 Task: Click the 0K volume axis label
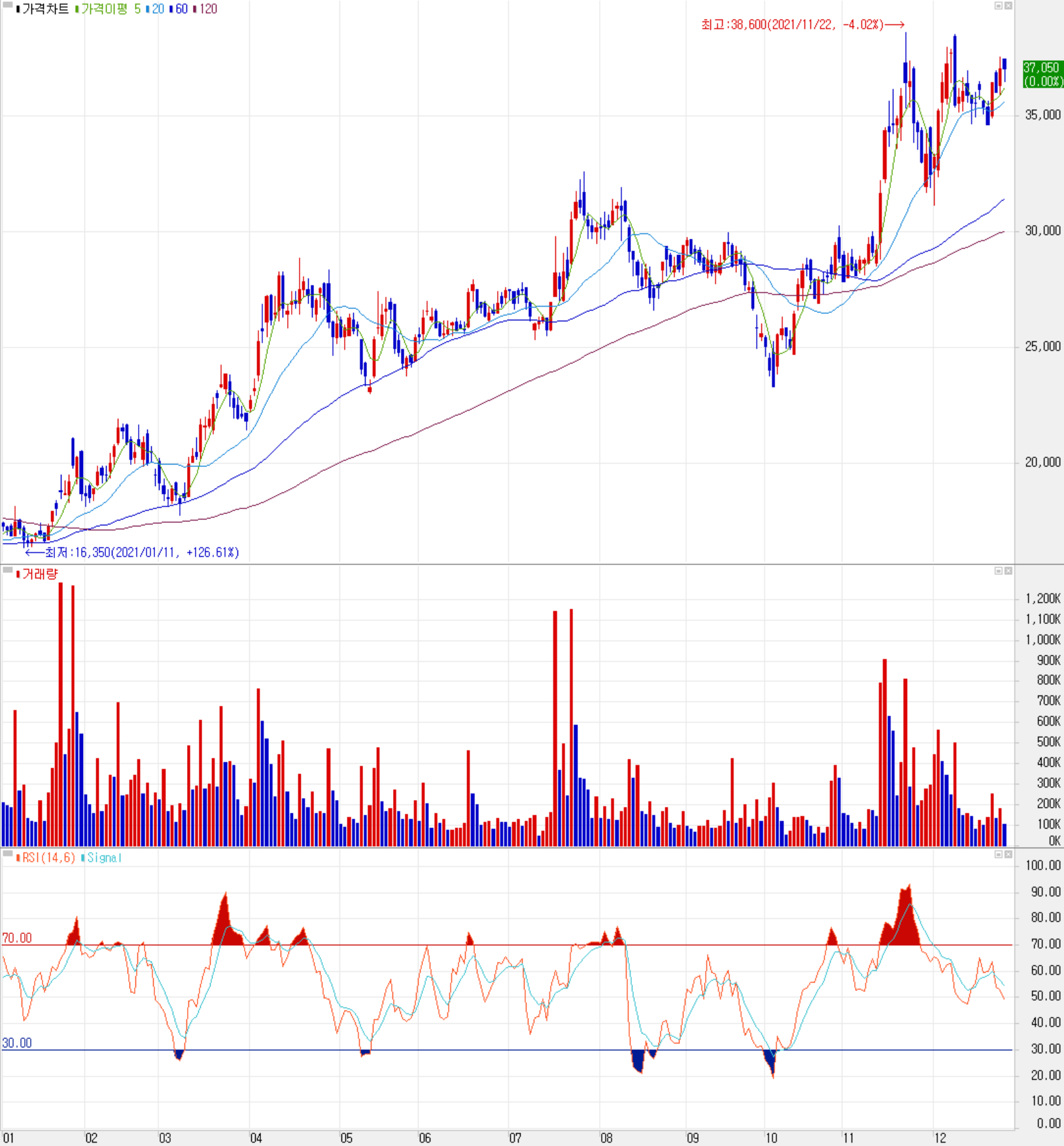[1054, 841]
